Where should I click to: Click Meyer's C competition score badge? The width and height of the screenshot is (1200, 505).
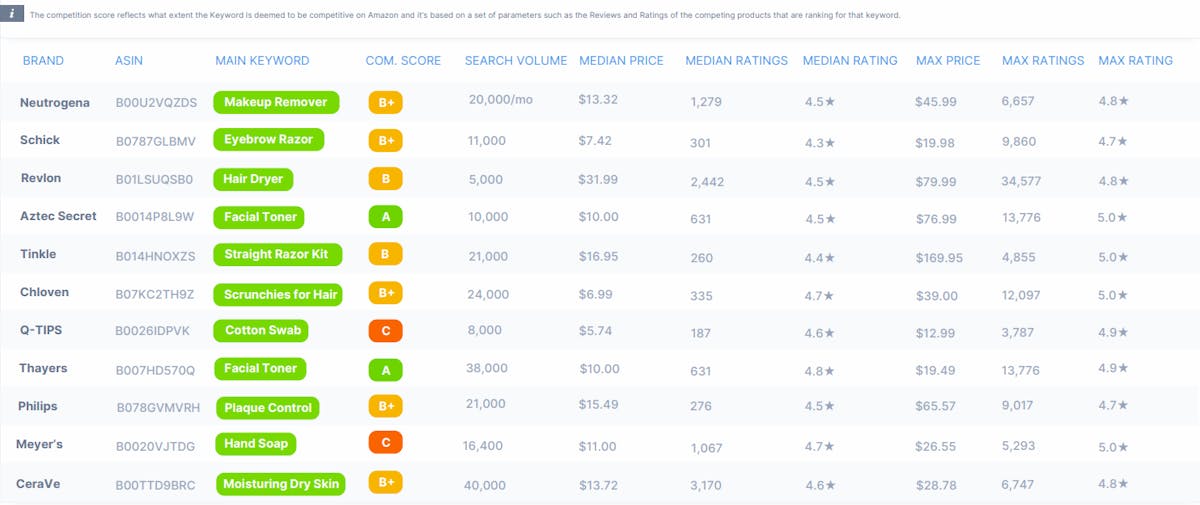385,442
